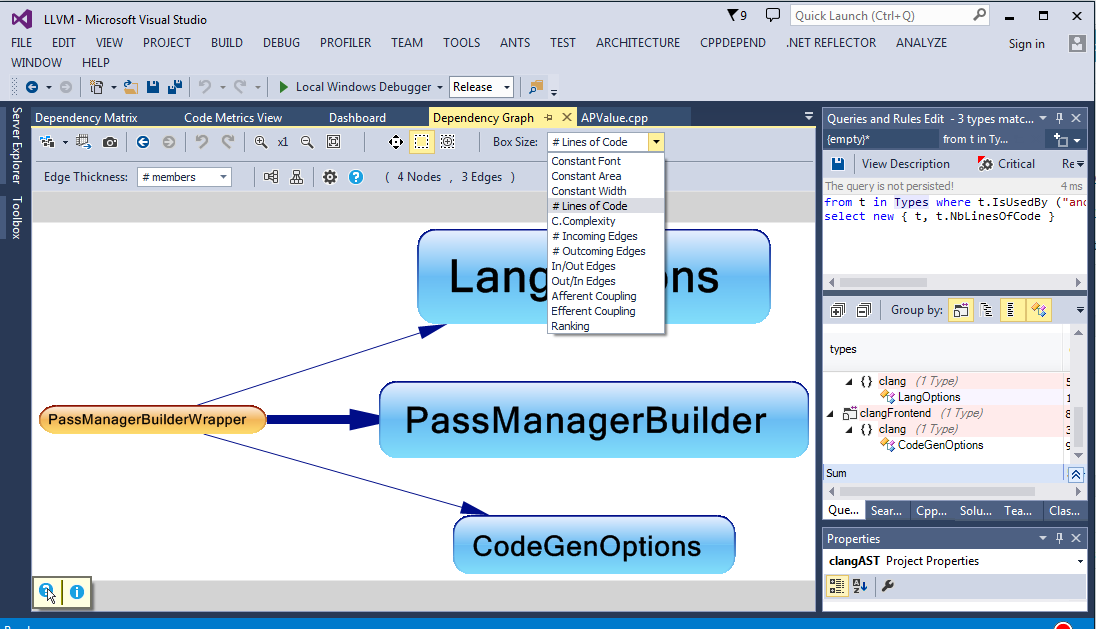Go back in graph navigation history
This screenshot has width=1096, height=629.
point(143,142)
